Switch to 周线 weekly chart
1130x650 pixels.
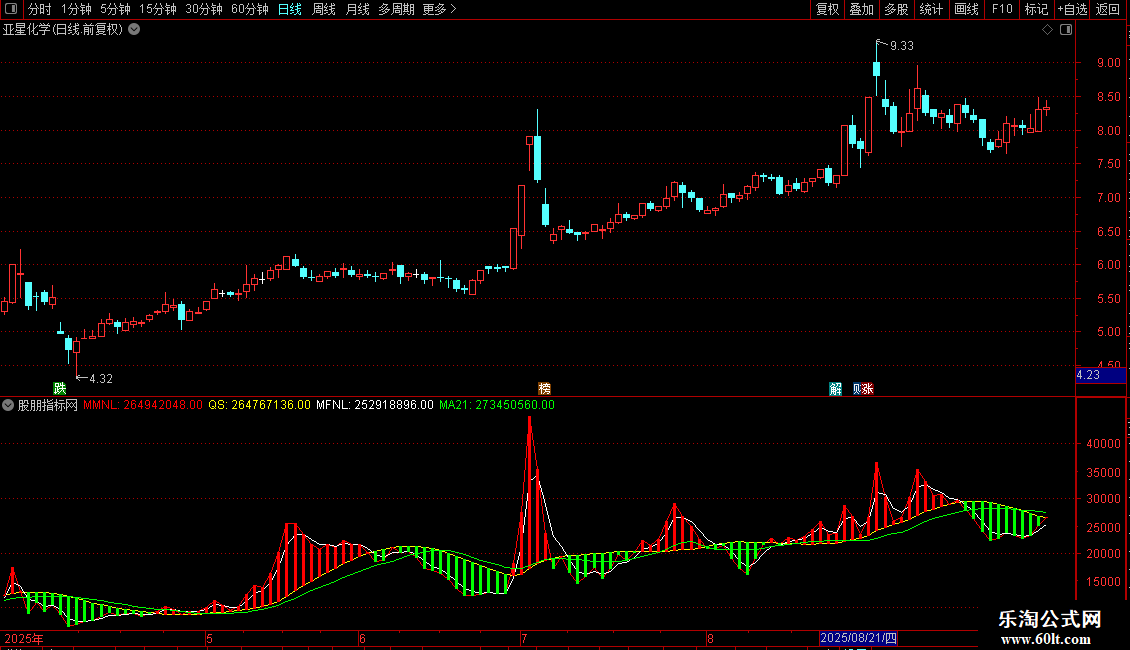pos(324,9)
